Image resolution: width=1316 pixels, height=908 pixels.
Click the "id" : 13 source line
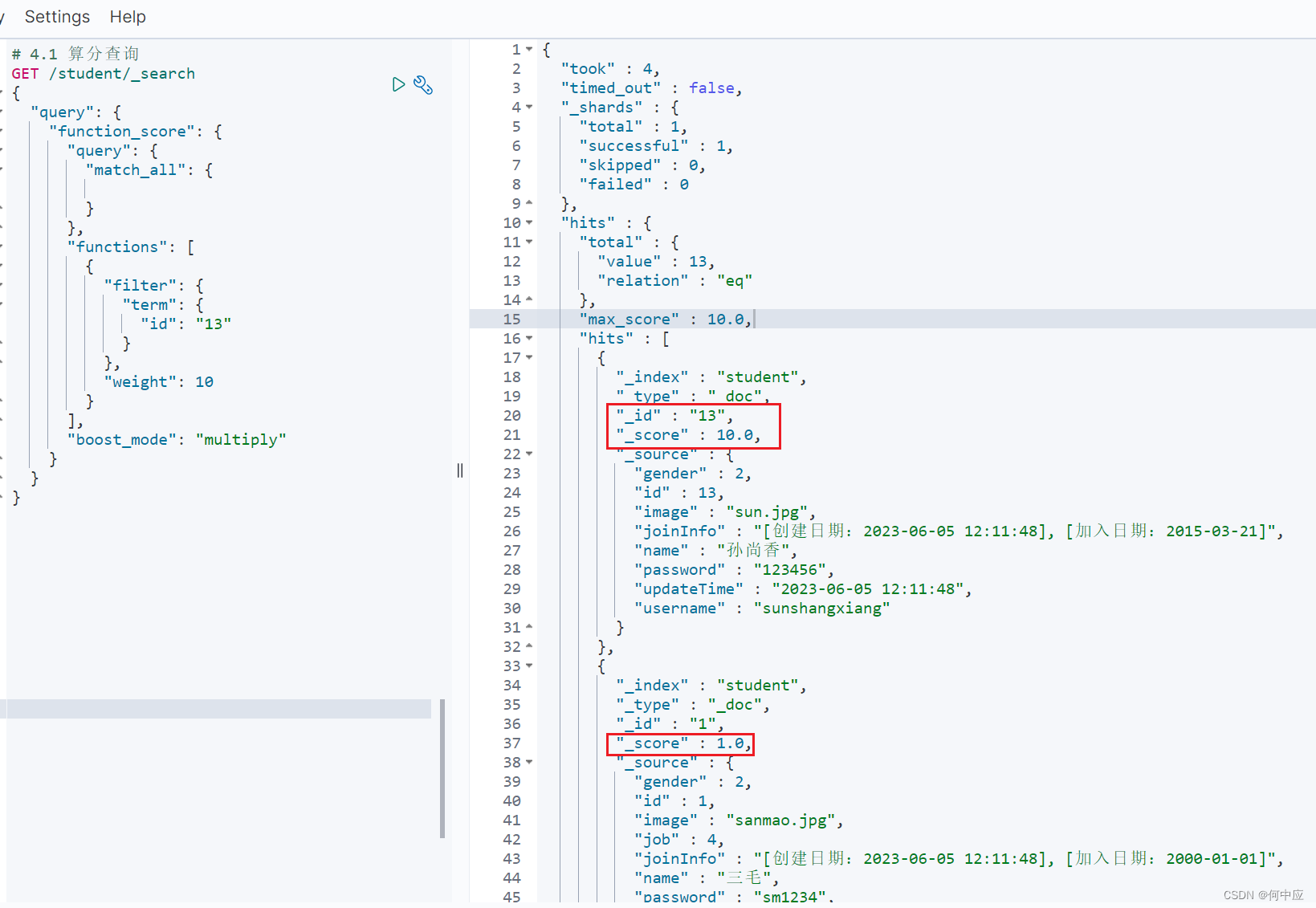[679, 492]
